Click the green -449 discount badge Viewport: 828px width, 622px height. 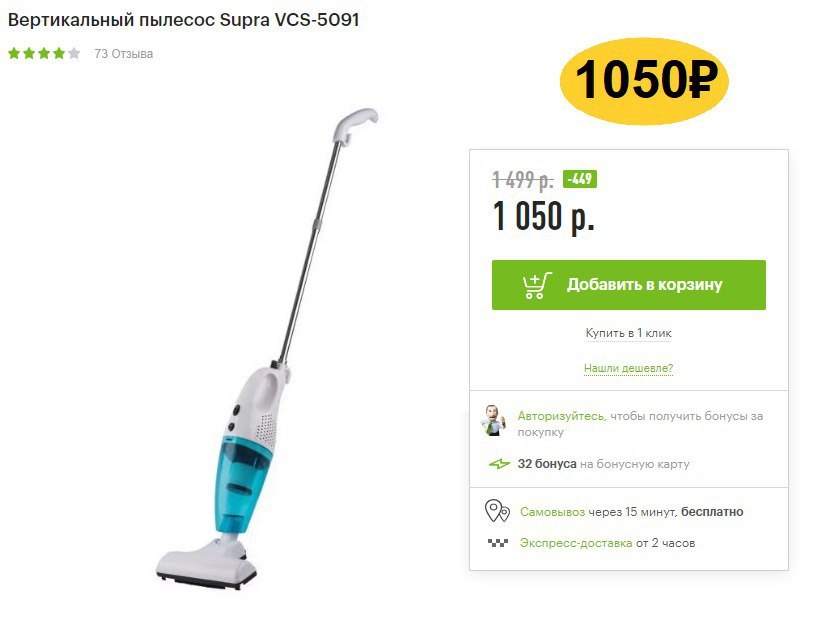point(580,179)
